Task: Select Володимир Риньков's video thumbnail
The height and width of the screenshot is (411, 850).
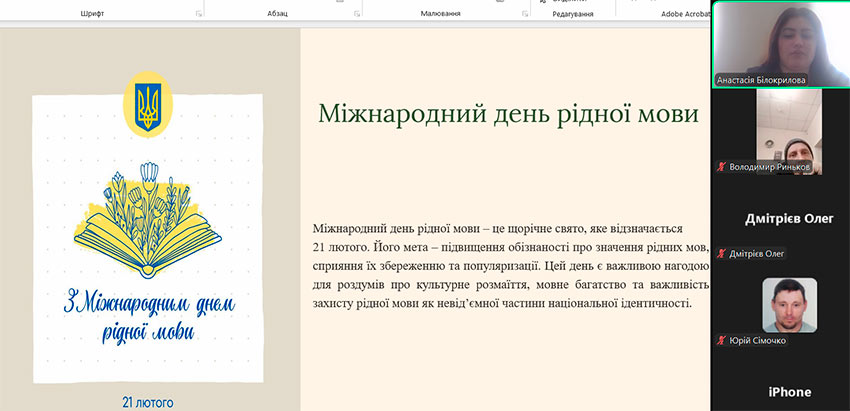Action: 788,125
